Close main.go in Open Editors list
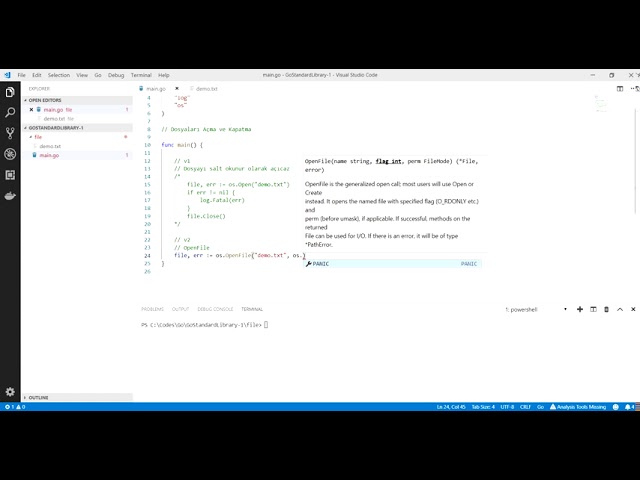640x480 pixels. point(31,109)
